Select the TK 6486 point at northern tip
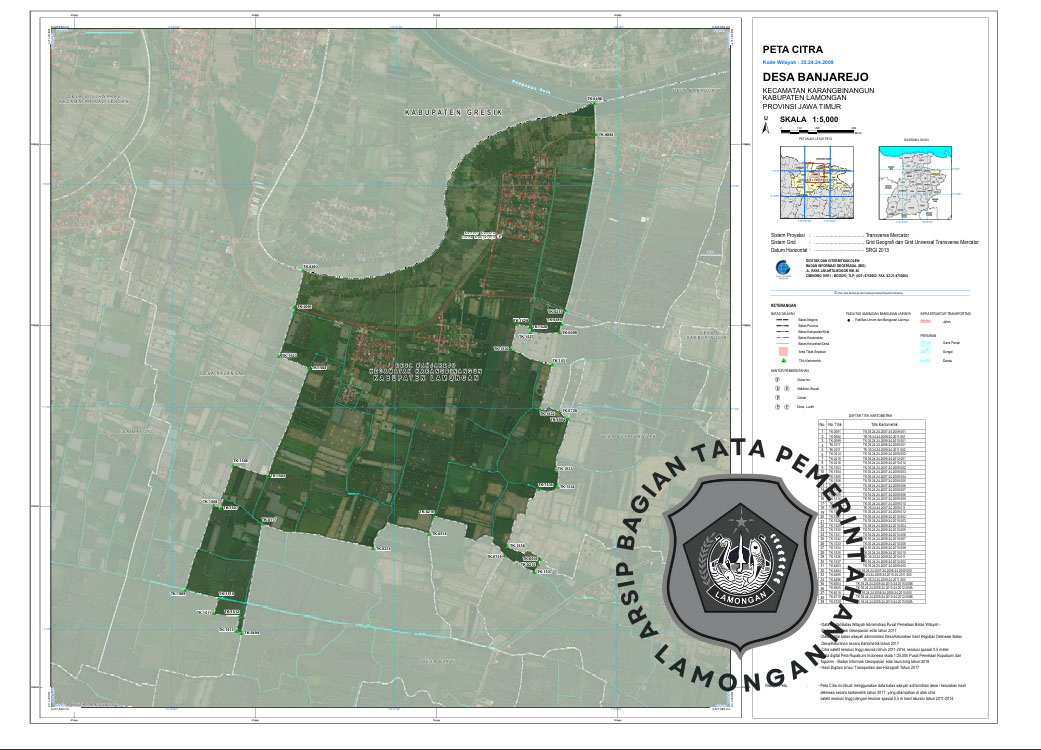The height and width of the screenshot is (750, 1041). 595,103
